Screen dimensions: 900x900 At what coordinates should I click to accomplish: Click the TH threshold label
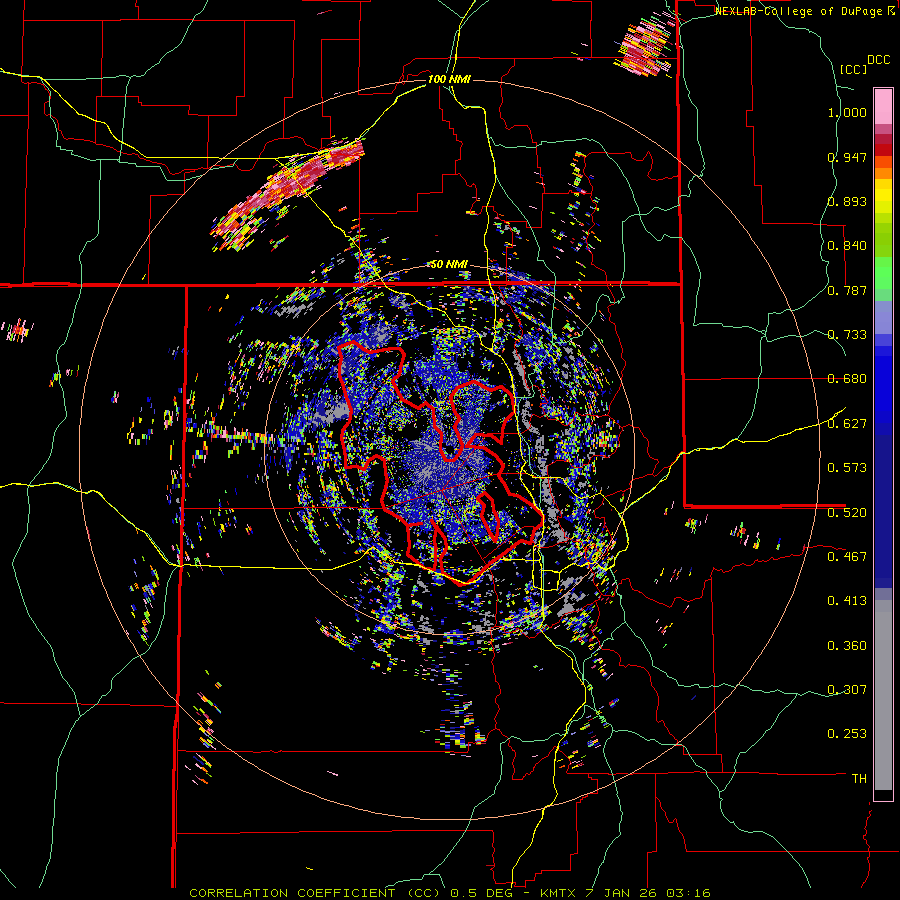pos(859,779)
